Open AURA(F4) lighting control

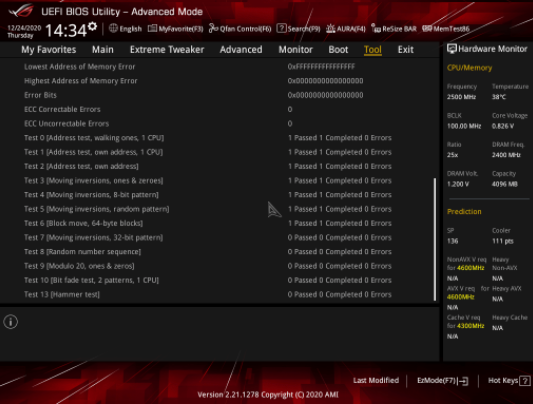346,29
